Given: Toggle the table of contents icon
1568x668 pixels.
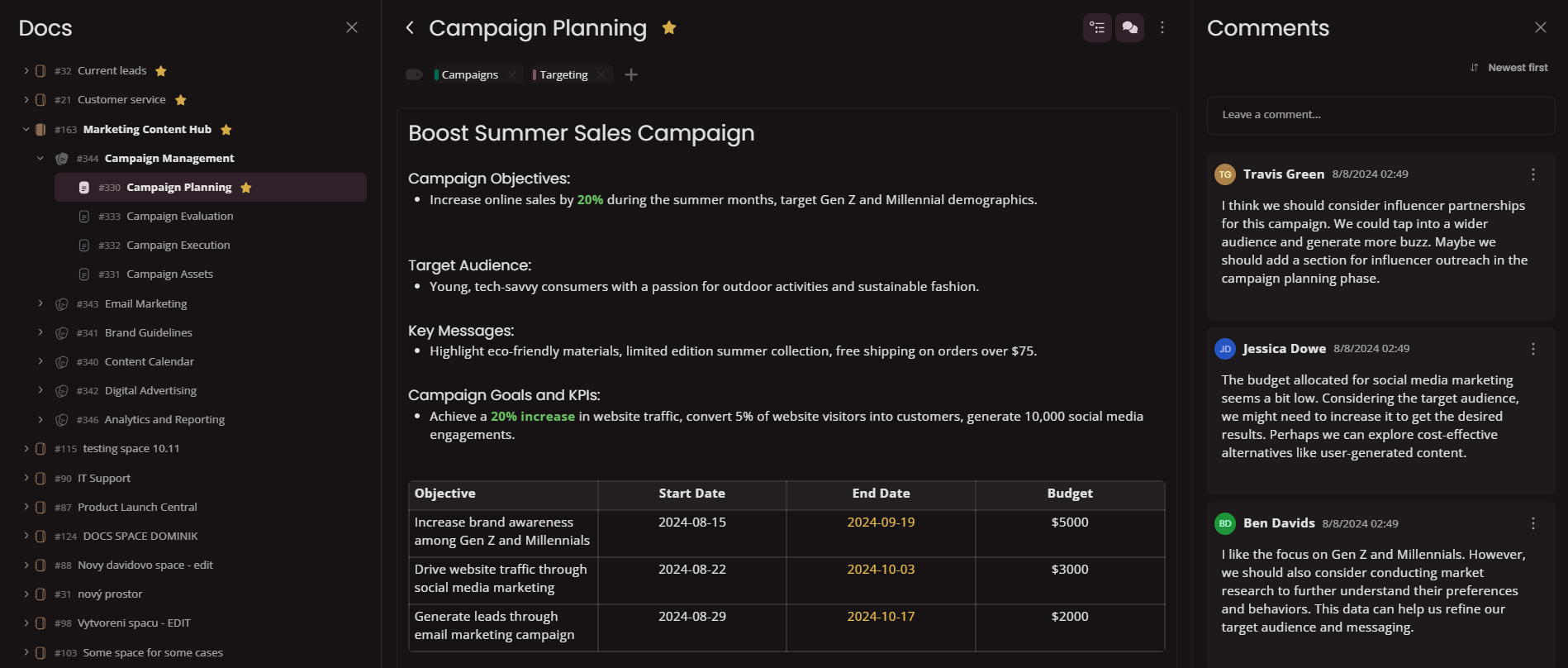Looking at the screenshot, I should (x=1097, y=28).
